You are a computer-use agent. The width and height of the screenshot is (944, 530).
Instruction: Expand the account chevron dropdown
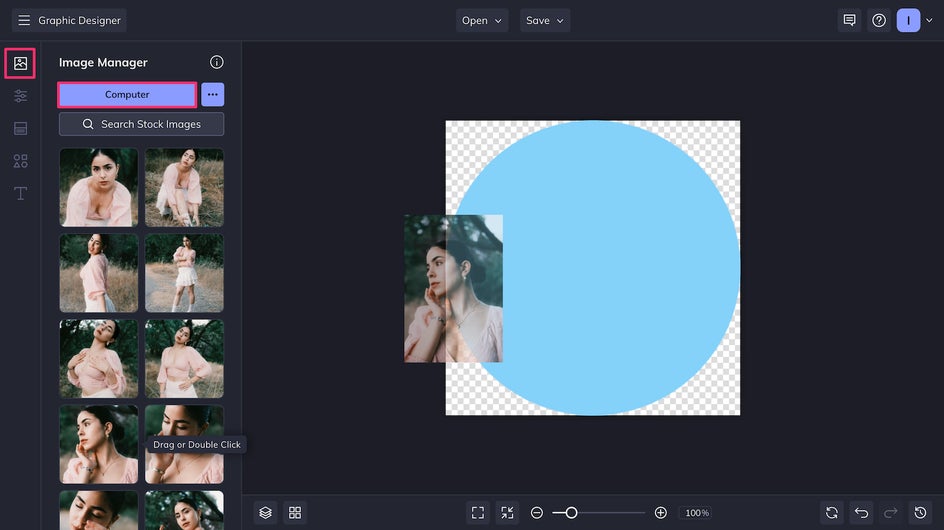[x=930, y=20]
